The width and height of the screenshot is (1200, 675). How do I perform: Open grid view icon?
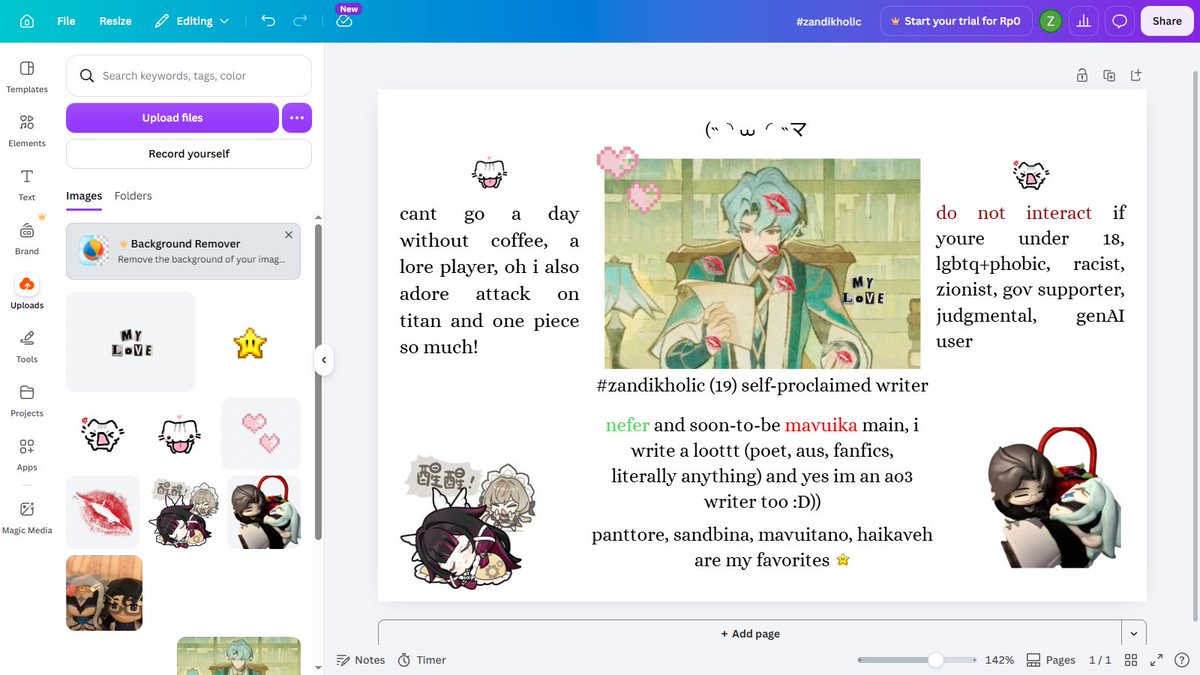1131,660
